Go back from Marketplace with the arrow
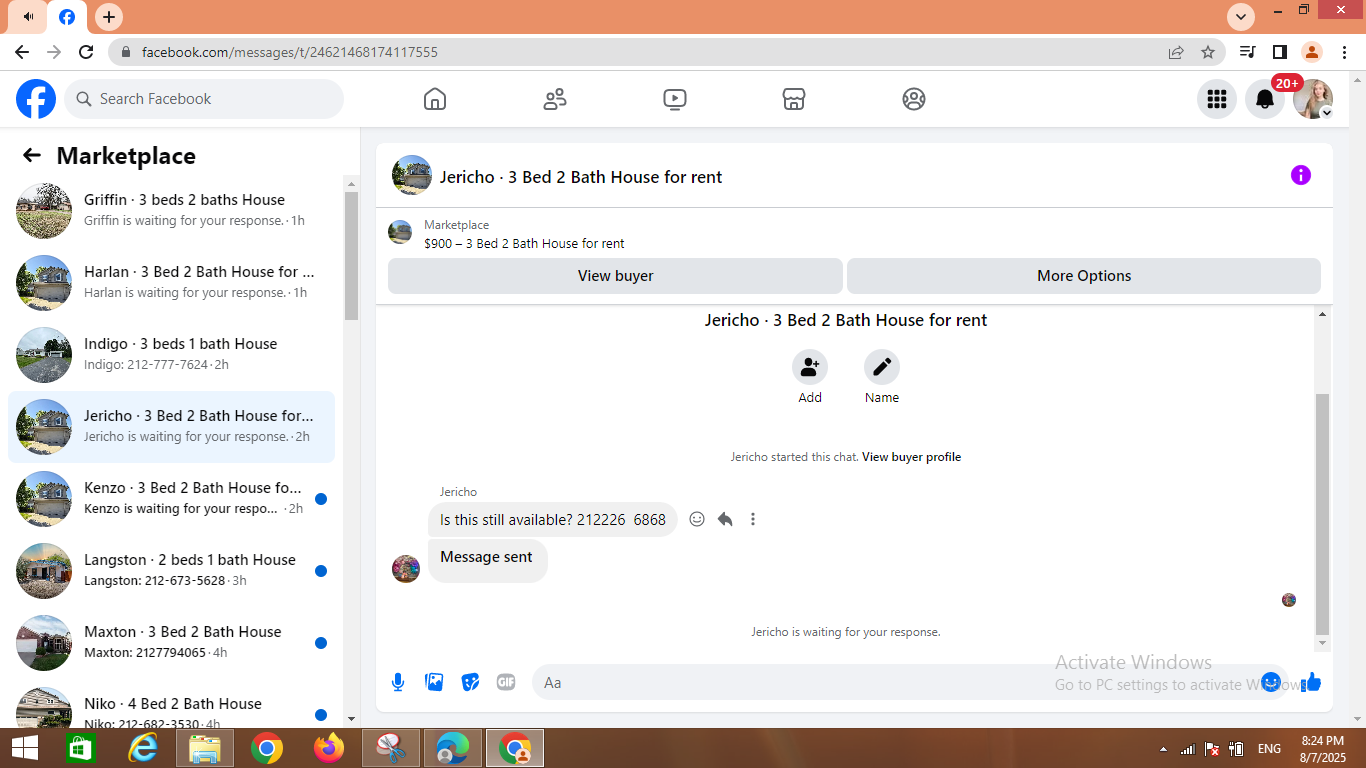The width and height of the screenshot is (1366, 768). [x=32, y=155]
